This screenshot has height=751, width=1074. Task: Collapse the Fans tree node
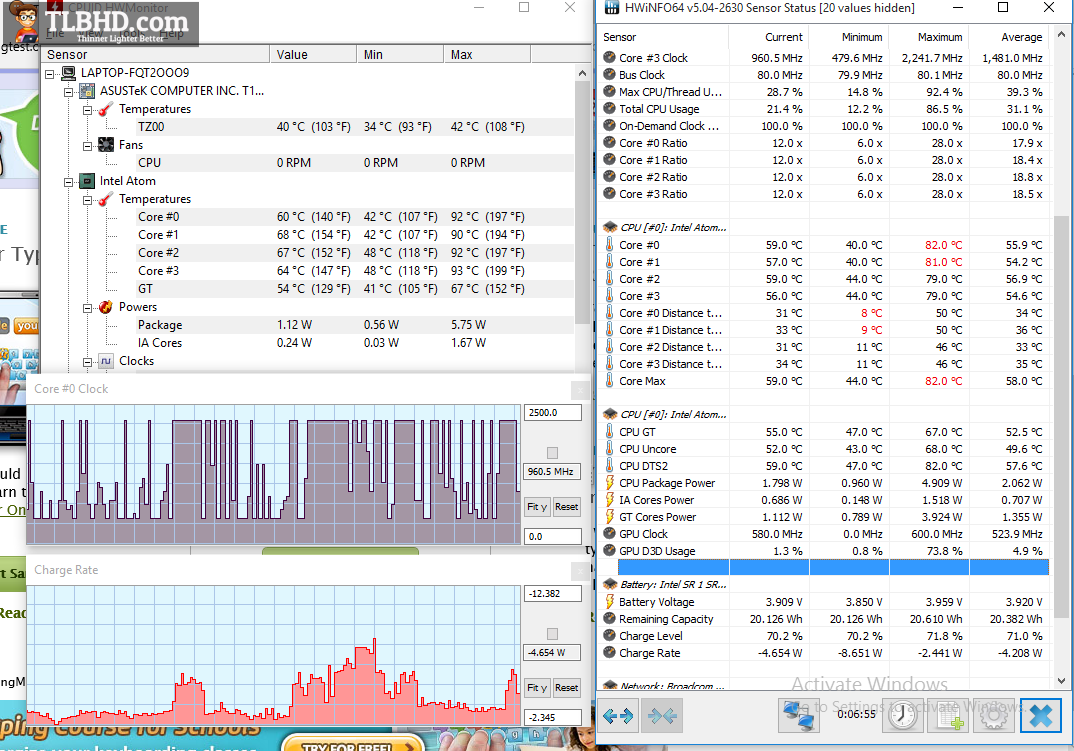(88, 145)
